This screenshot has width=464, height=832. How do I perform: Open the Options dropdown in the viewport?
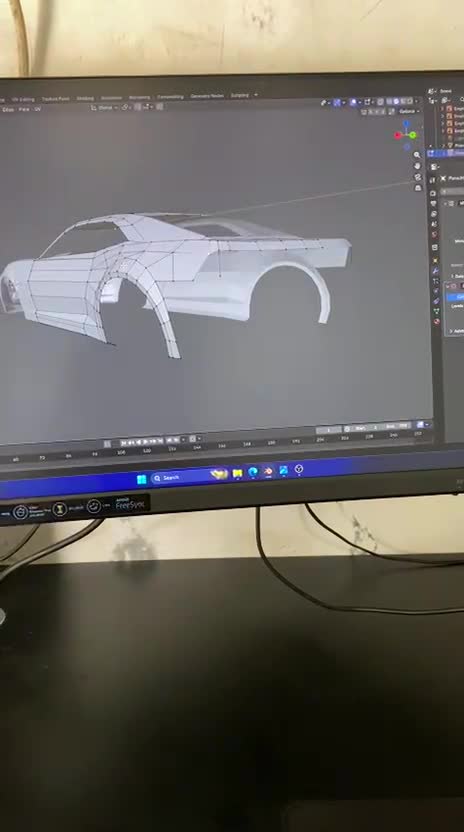408,111
